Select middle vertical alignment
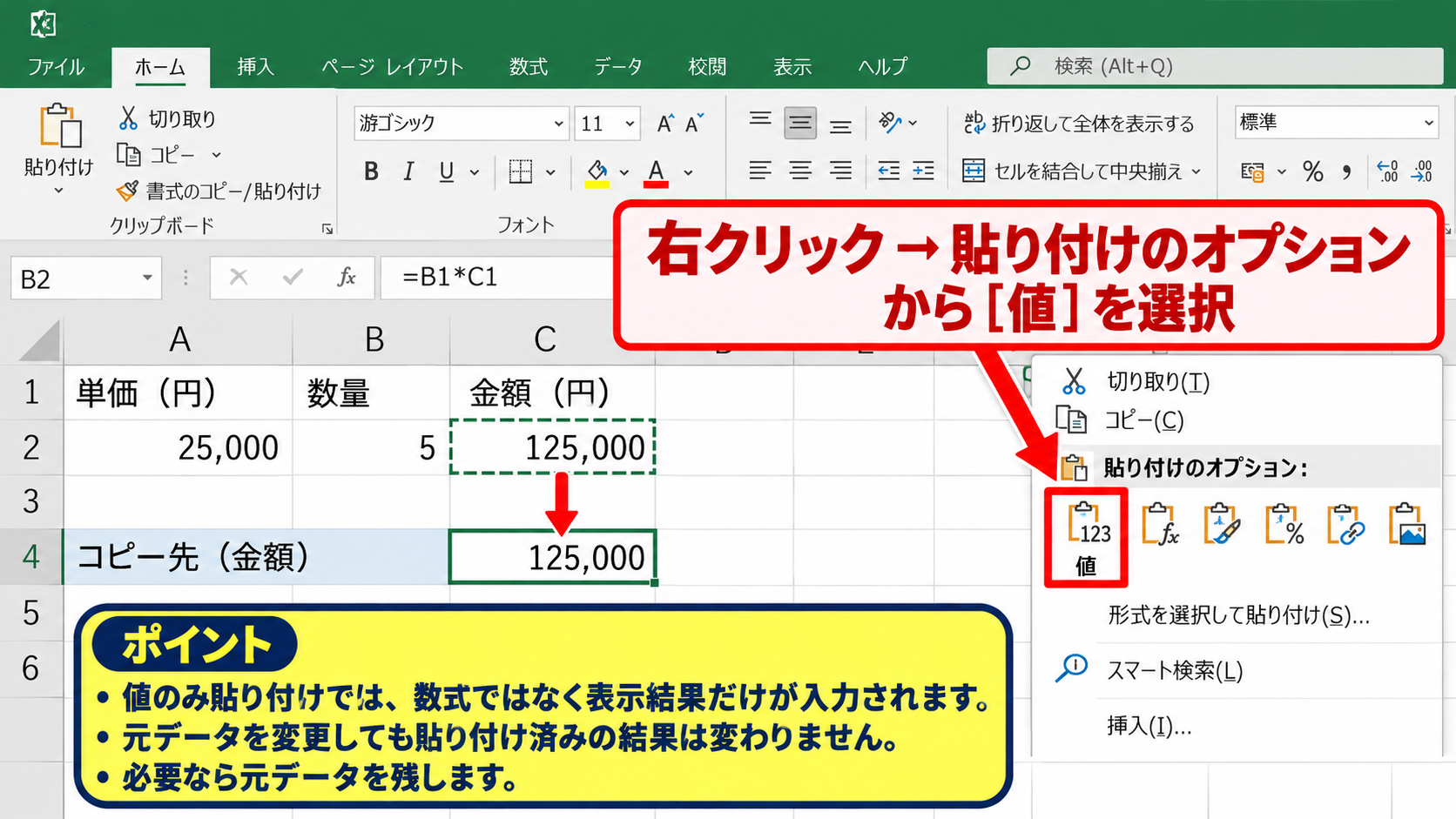Image resolution: width=1456 pixels, height=819 pixels. click(800, 124)
